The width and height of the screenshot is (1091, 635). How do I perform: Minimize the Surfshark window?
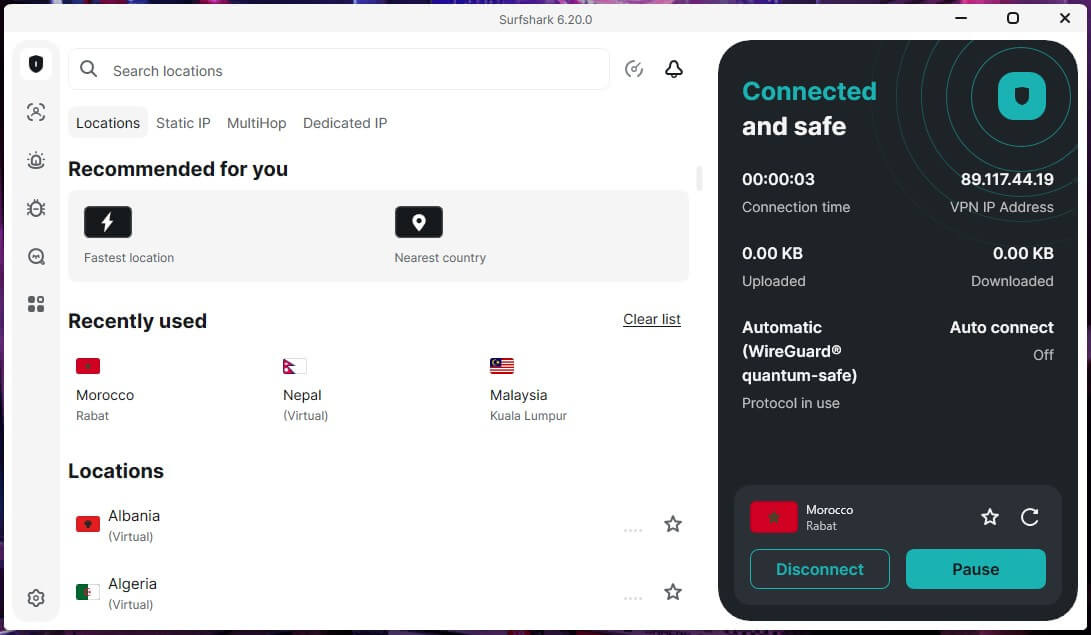pos(961,18)
